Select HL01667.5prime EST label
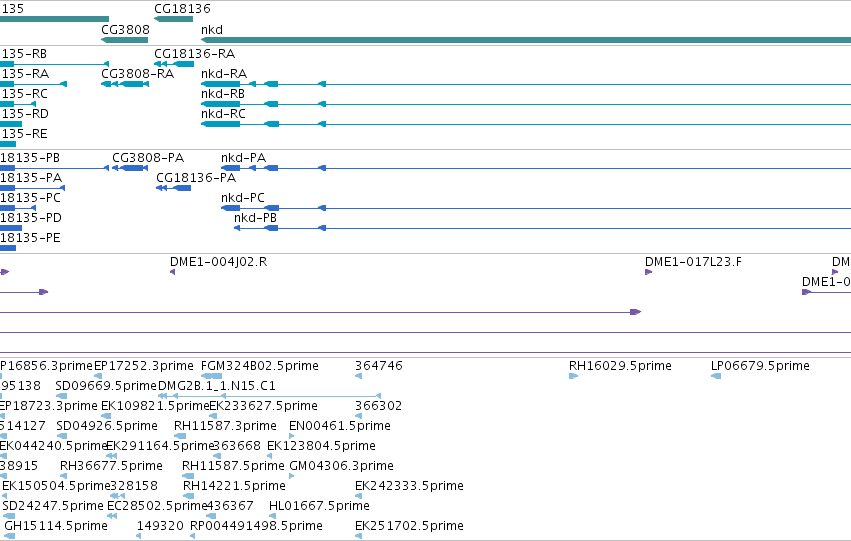The height and width of the screenshot is (541, 851). (319, 507)
